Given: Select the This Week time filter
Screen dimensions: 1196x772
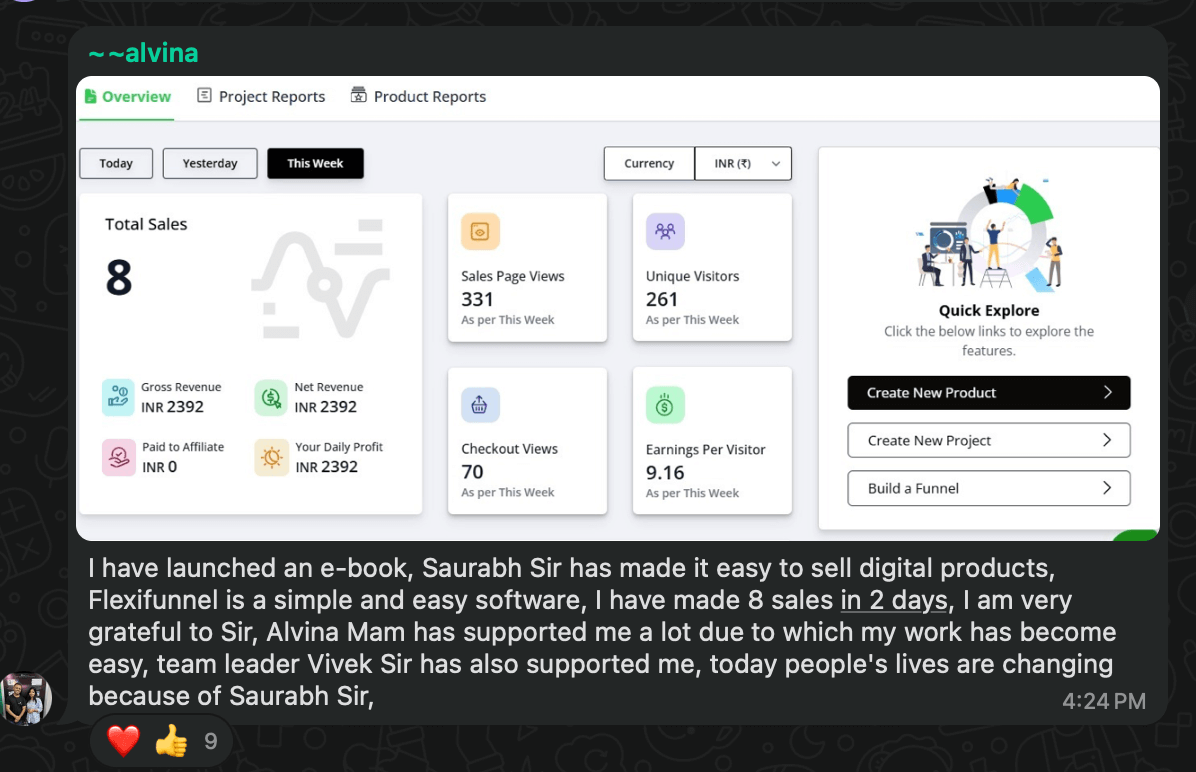Looking at the screenshot, I should (x=315, y=164).
